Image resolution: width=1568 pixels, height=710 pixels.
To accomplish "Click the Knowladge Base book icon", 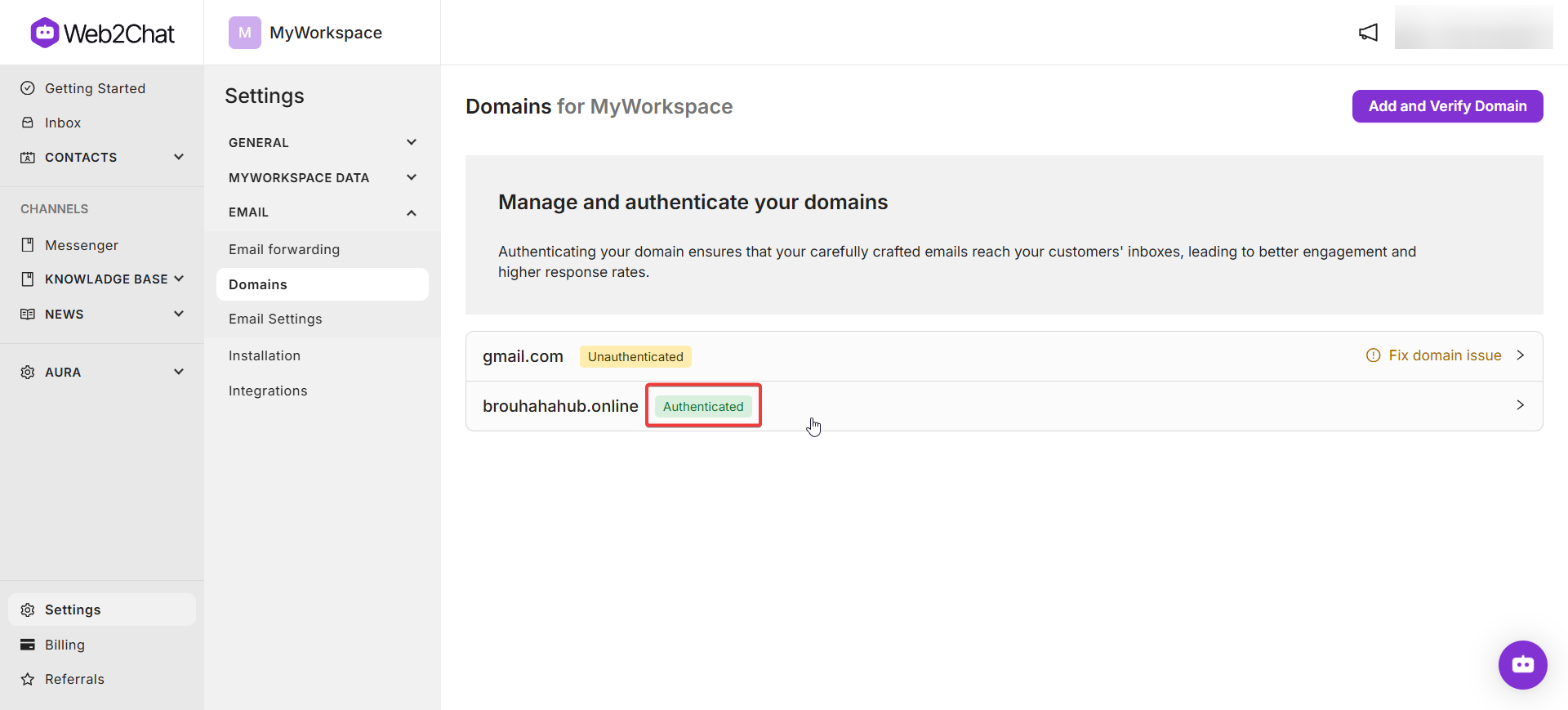I will point(28,279).
